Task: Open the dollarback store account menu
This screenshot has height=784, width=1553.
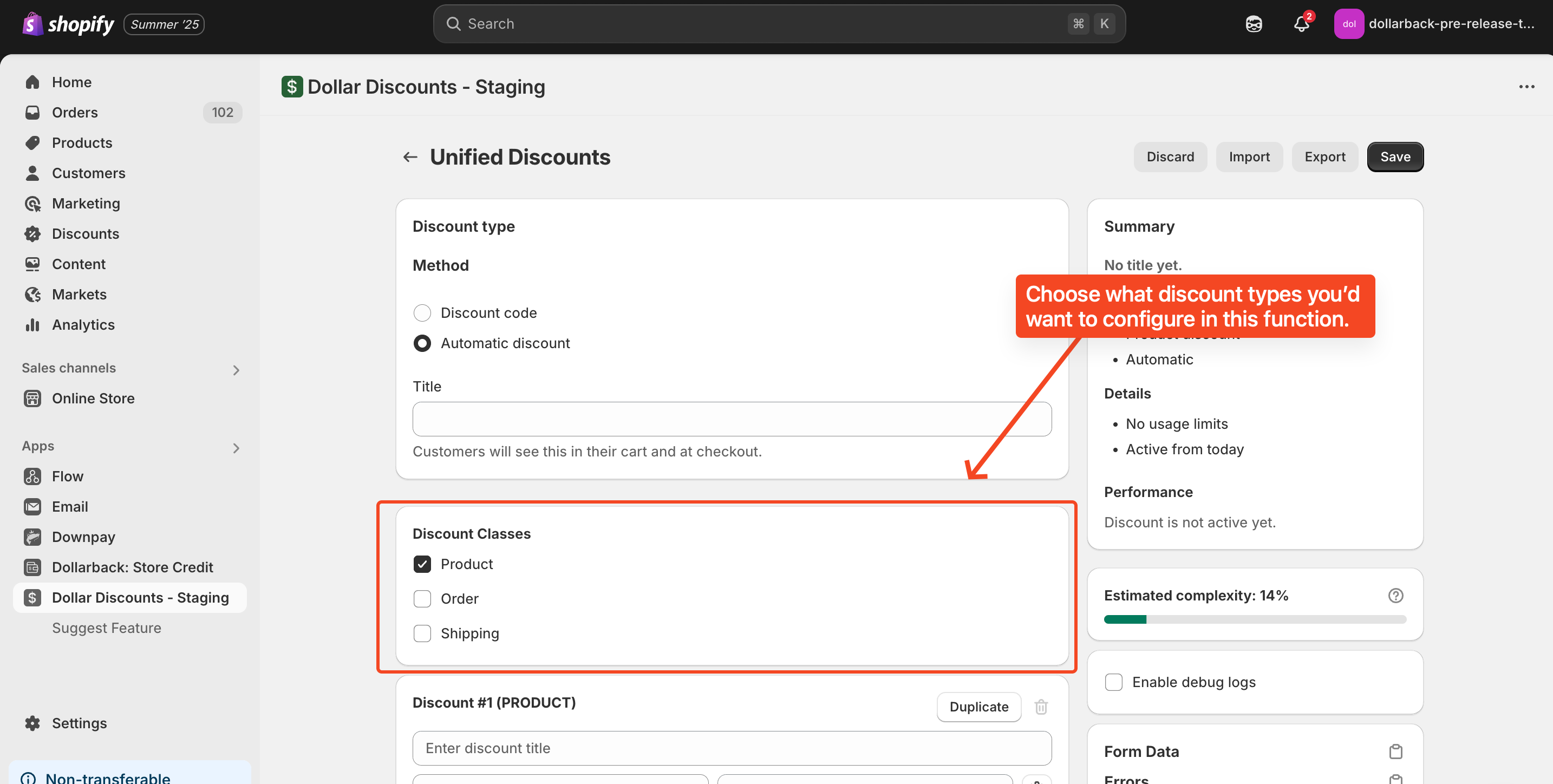Action: point(1435,24)
